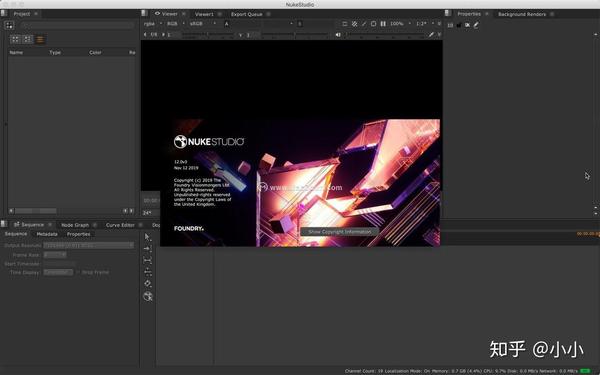The height and width of the screenshot is (375, 600).
Task: Sort bin by Type column header
Action: [x=55, y=52]
